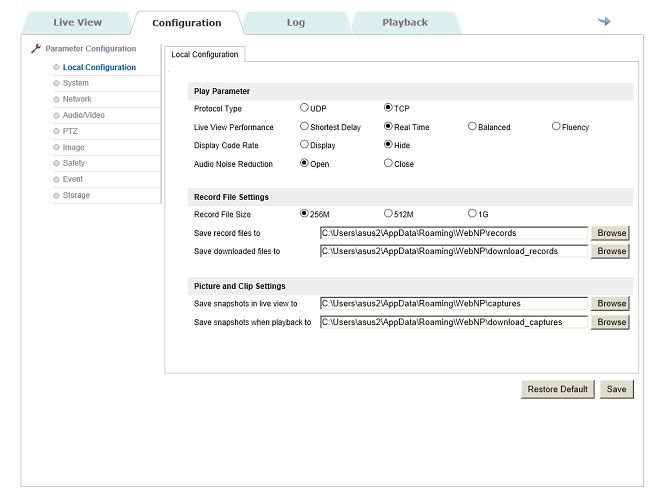This screenshot has width=652, height=499.
Task: Click the Parameter Configuration wrench icon
Action: pyautogui.click(x=36, y=48)
